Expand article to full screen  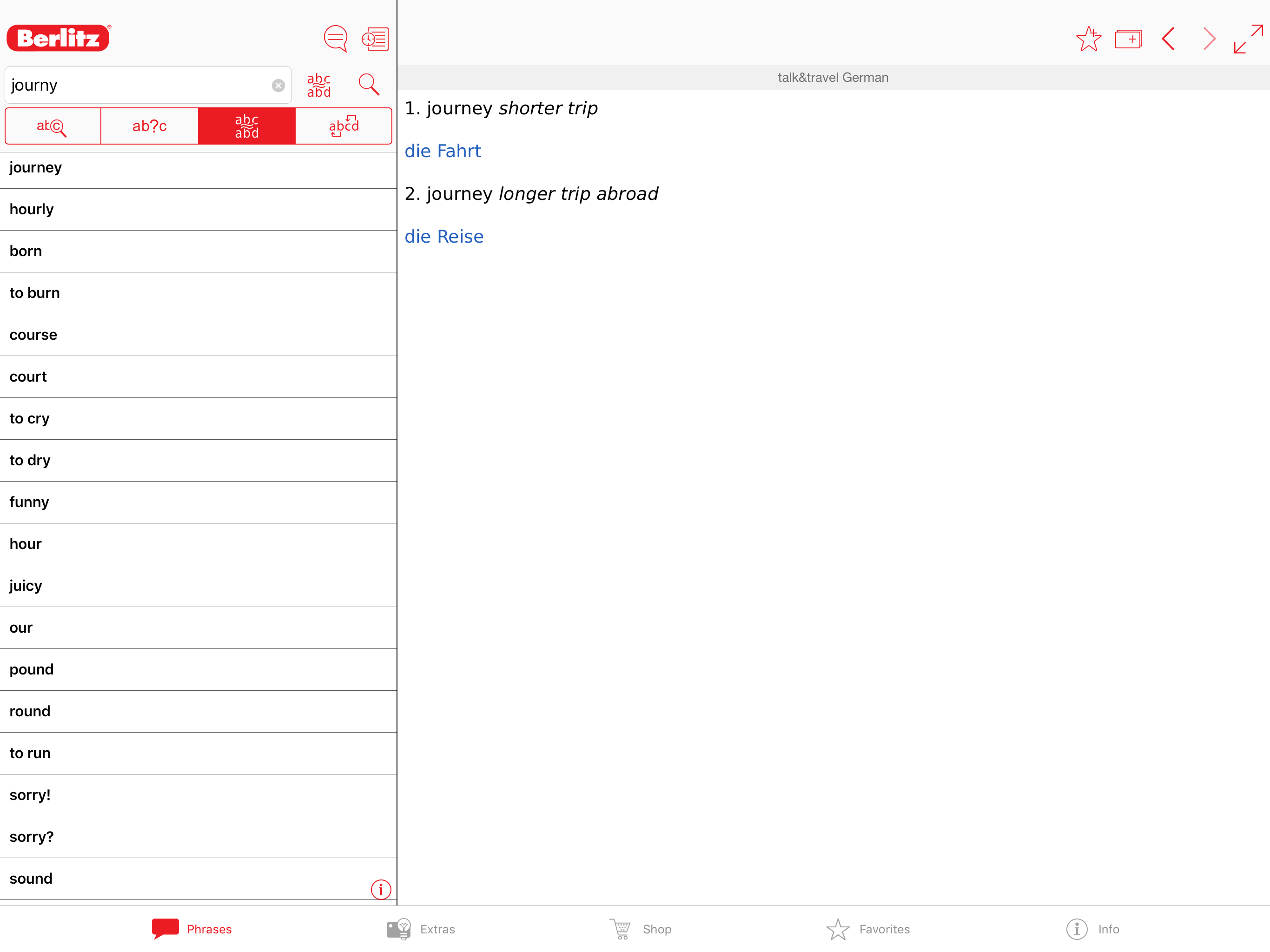[x=1248, y=39]
